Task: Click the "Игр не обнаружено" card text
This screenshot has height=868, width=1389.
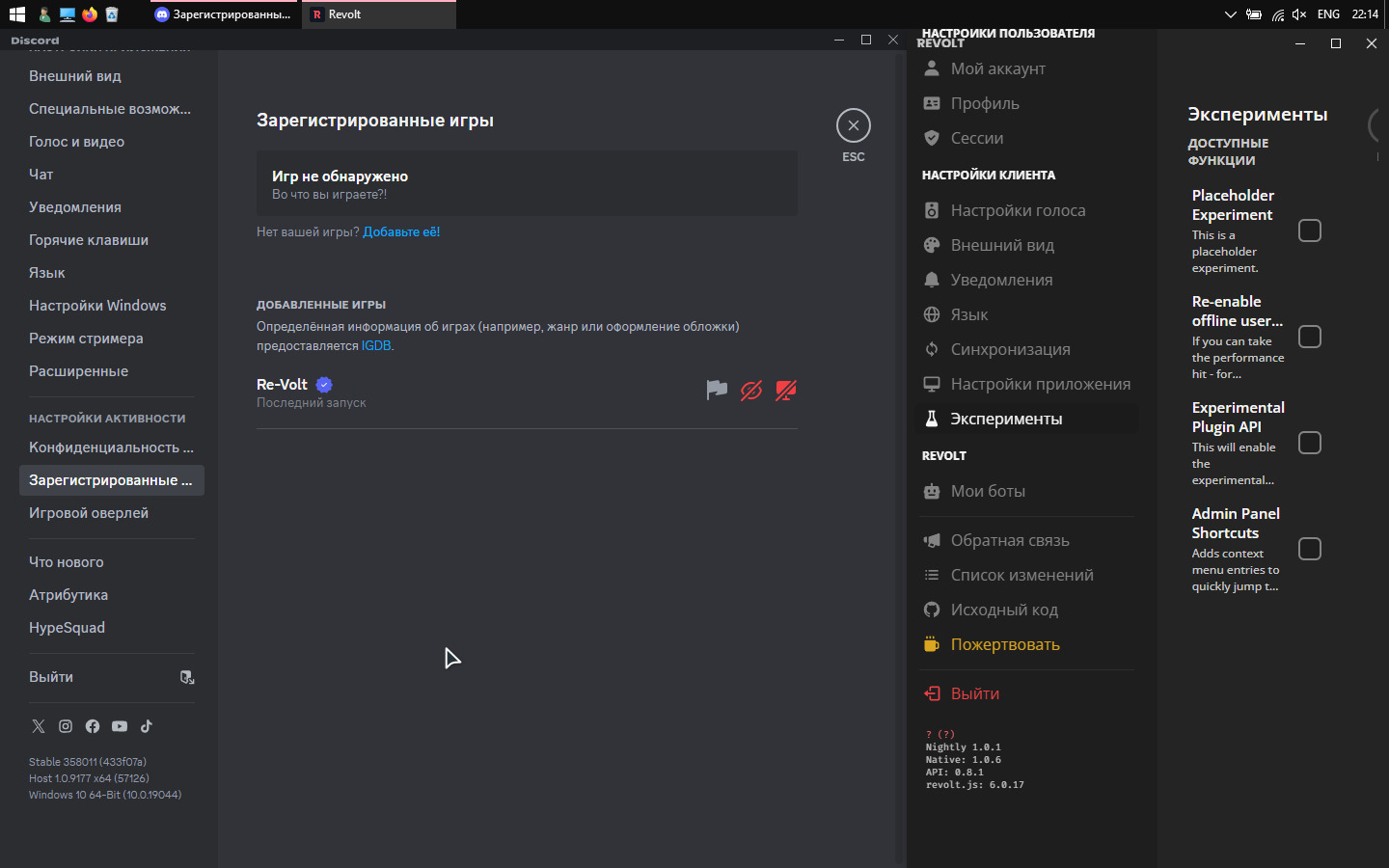Action: tap(340, 176)
